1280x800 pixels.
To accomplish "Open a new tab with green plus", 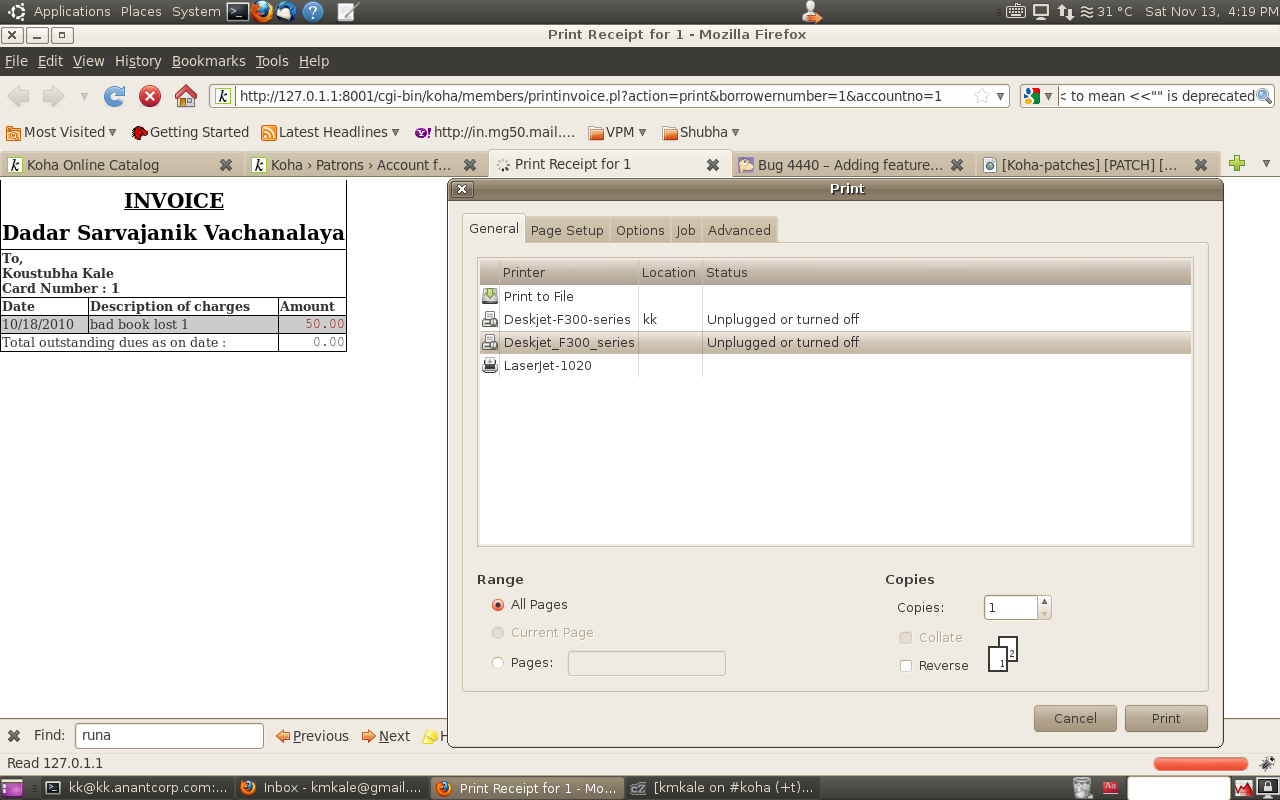I will (x=1237, y=164).
